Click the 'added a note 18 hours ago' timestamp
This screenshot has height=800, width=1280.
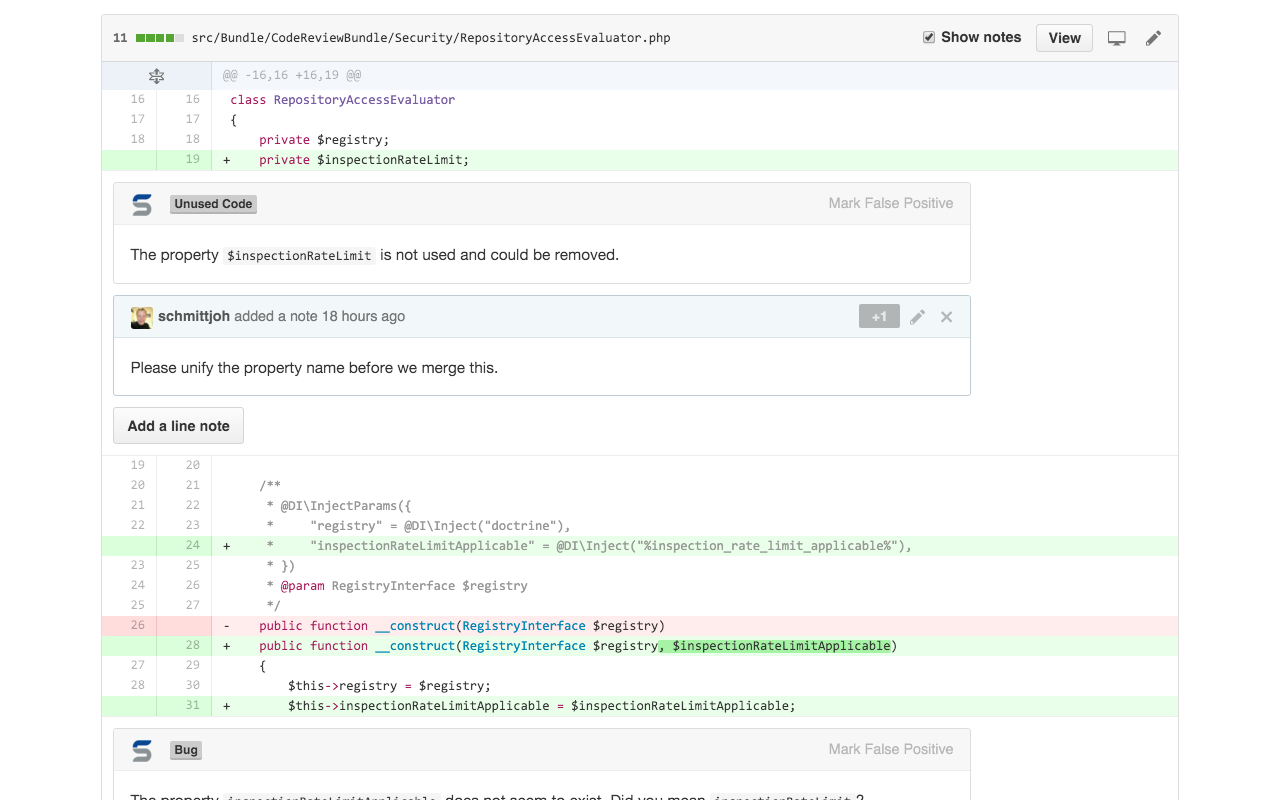click(320, 316)
